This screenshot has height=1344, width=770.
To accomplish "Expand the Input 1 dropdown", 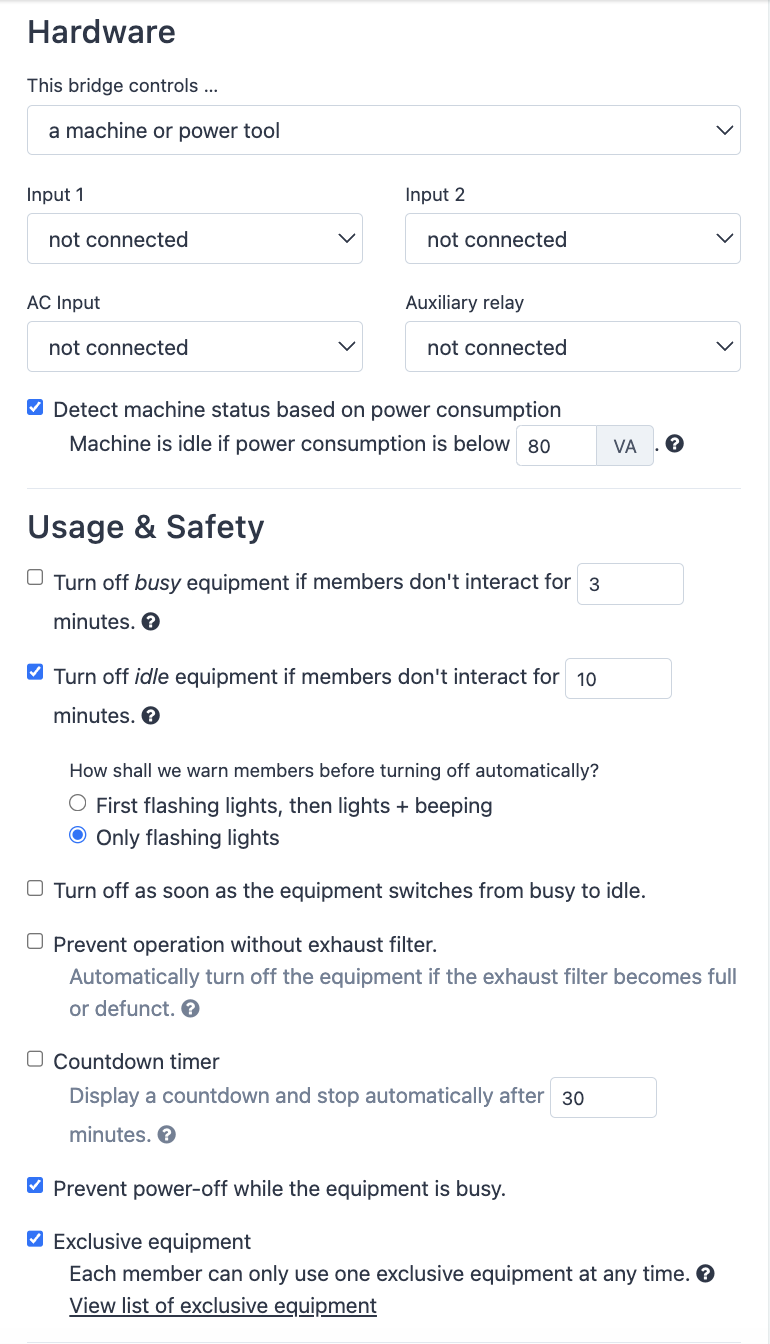I will 195,239.
